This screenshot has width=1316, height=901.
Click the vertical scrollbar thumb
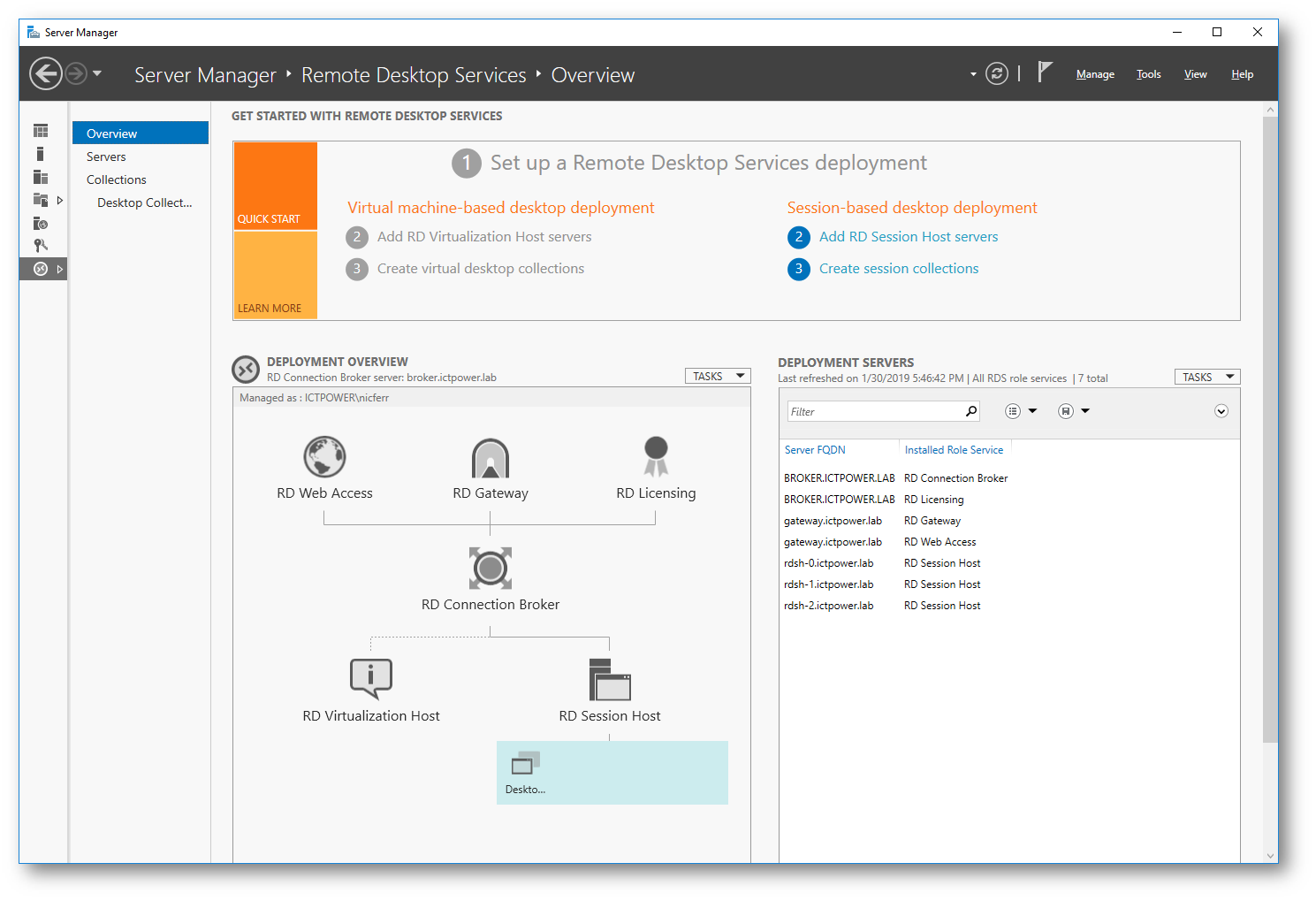click(x=1270, y=429)
